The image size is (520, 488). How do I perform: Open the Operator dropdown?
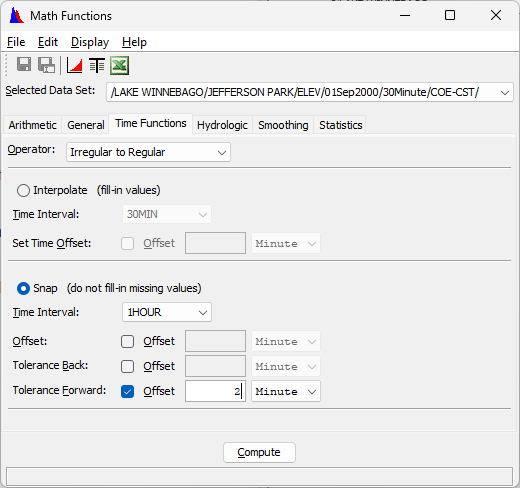(148, 152)
